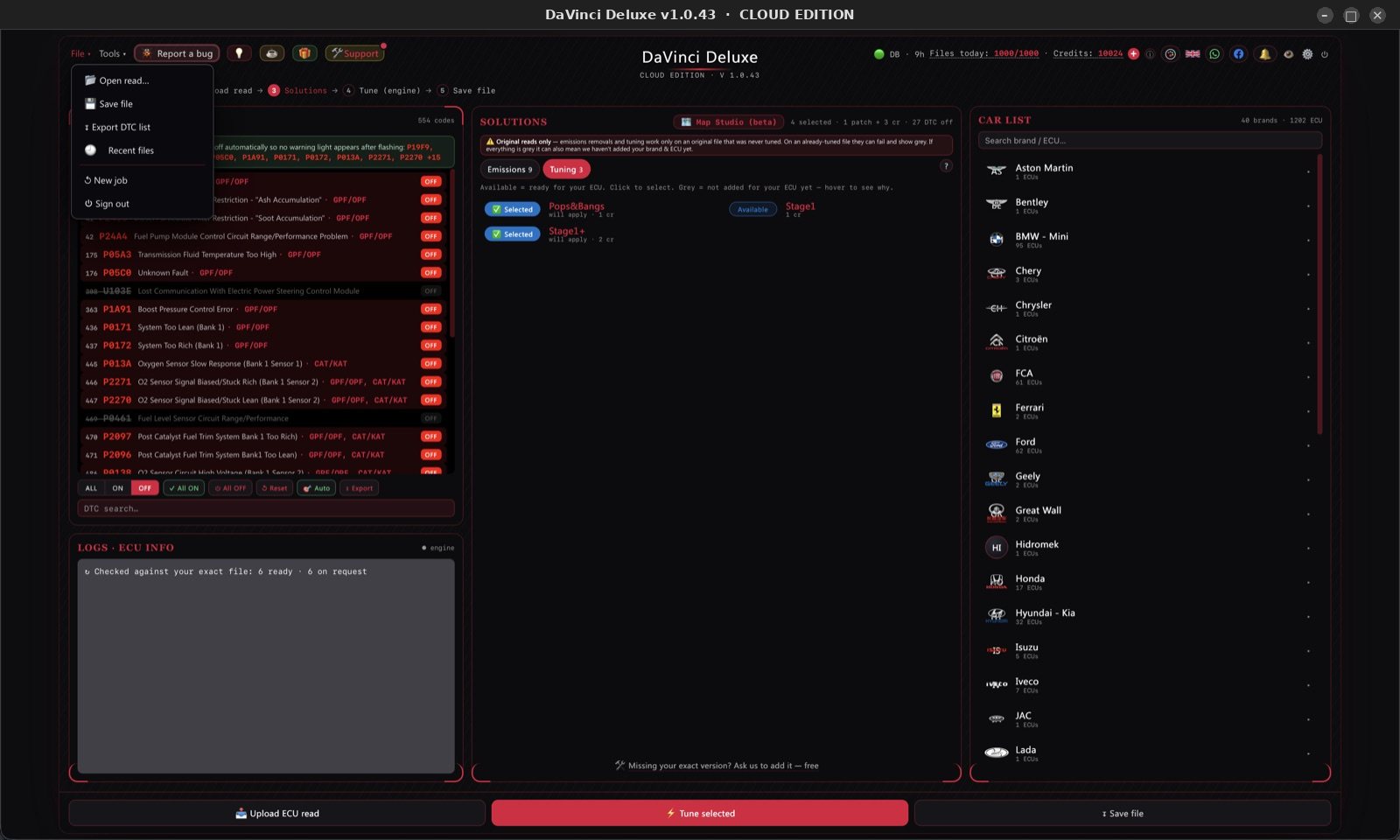The width and height of the screenshot is (1400, 840).
Task: Click the power icon in top bar
Action: pos(1325,54)
